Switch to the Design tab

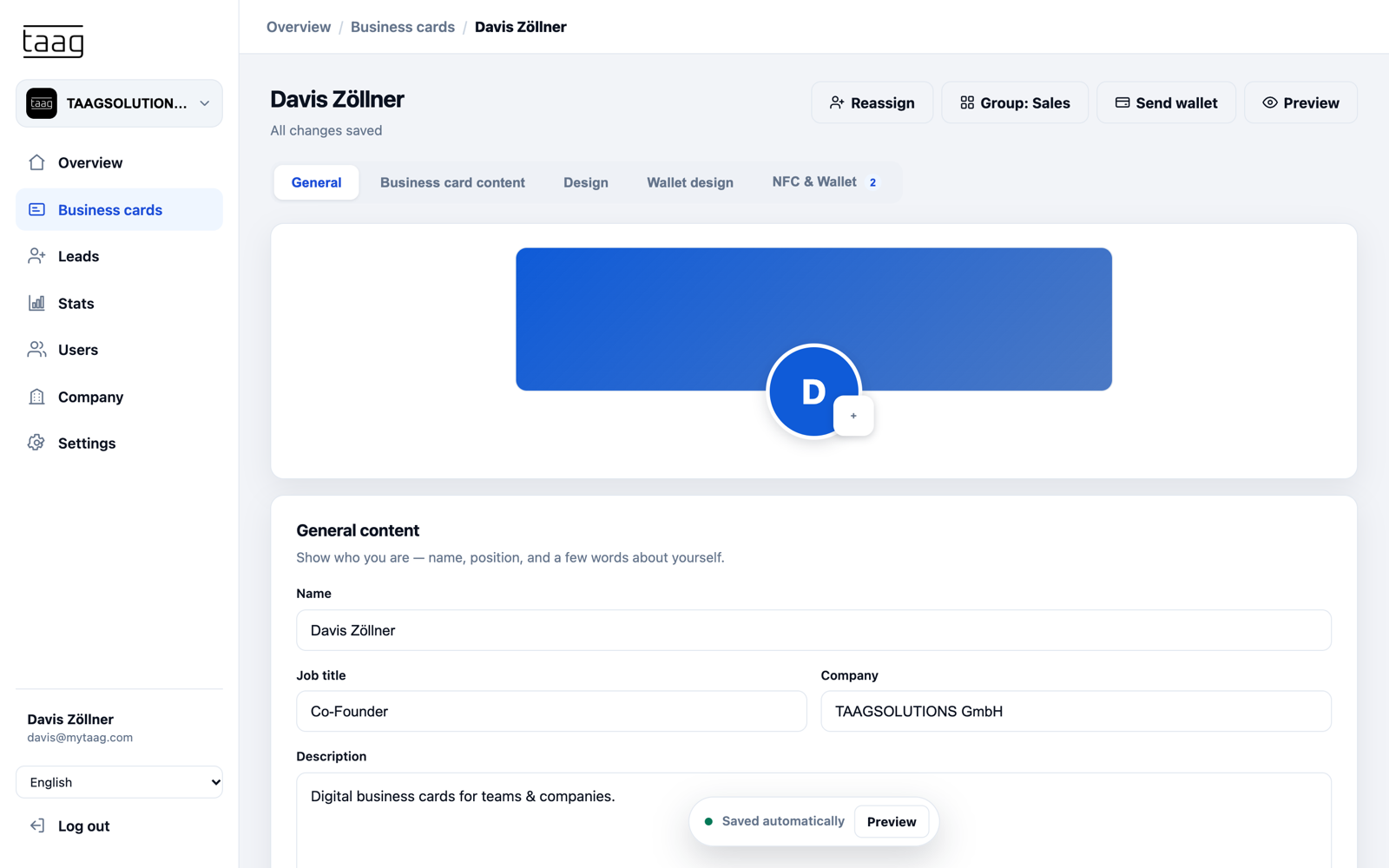tap(586, 182)
